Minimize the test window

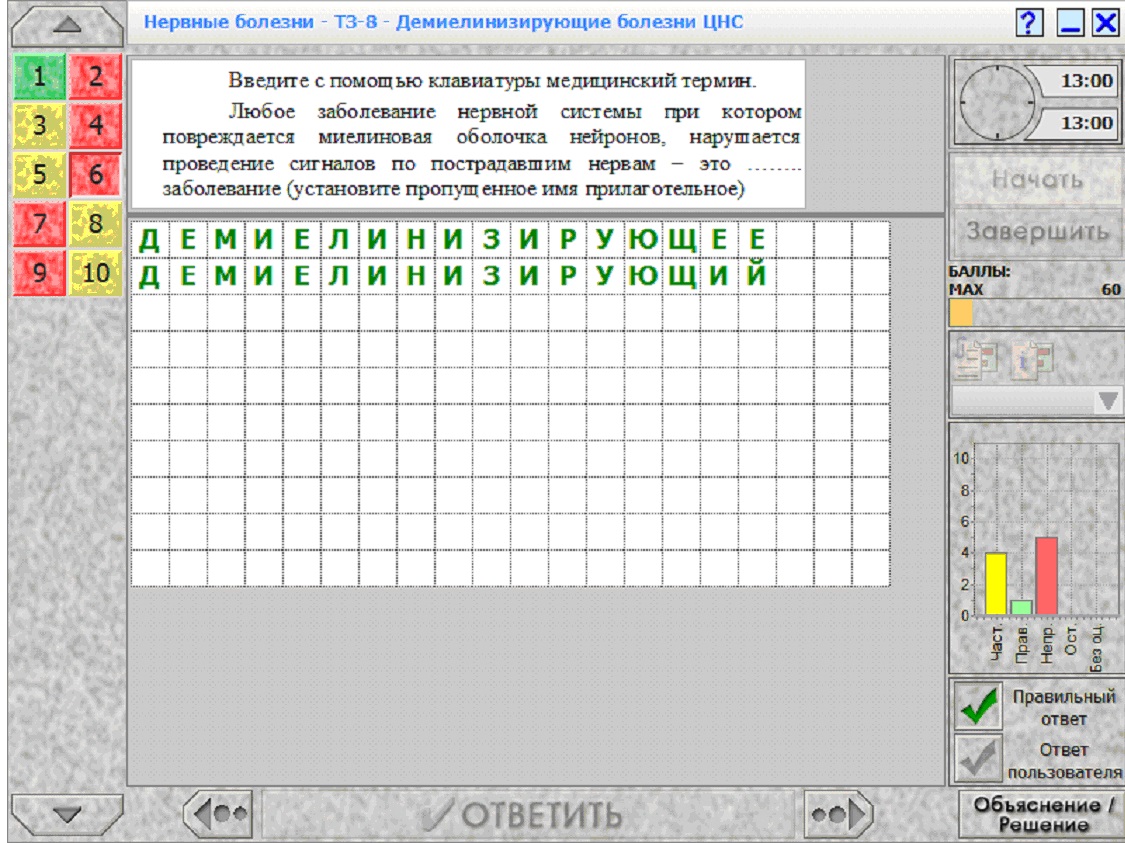coord(1070,22)
